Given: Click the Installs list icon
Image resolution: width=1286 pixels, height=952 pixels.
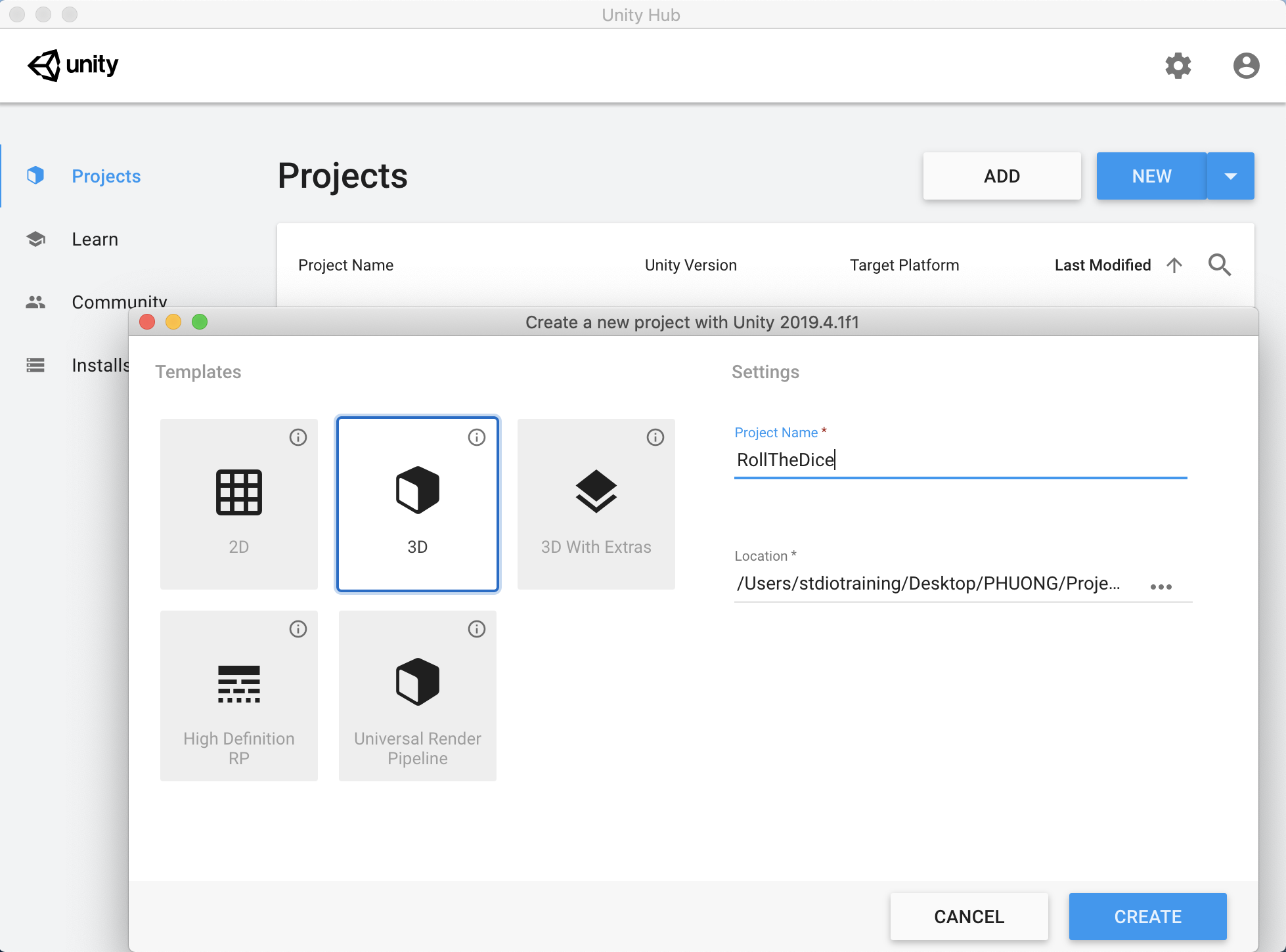Looking at the screenshot, I should 35,365.
